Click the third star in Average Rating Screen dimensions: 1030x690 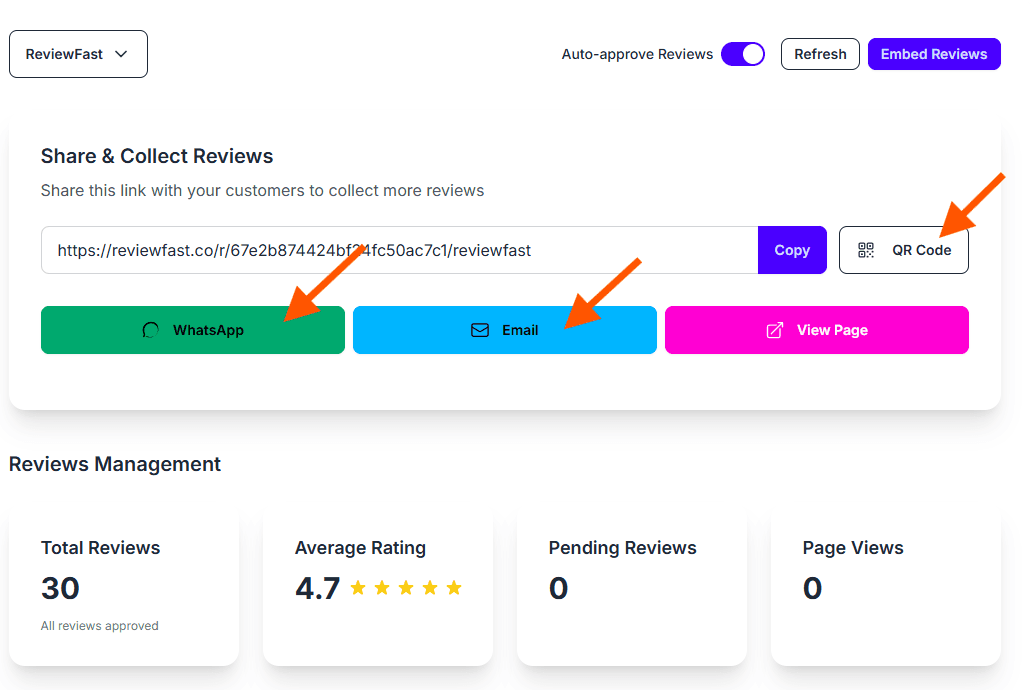click(x=406, y=588)
